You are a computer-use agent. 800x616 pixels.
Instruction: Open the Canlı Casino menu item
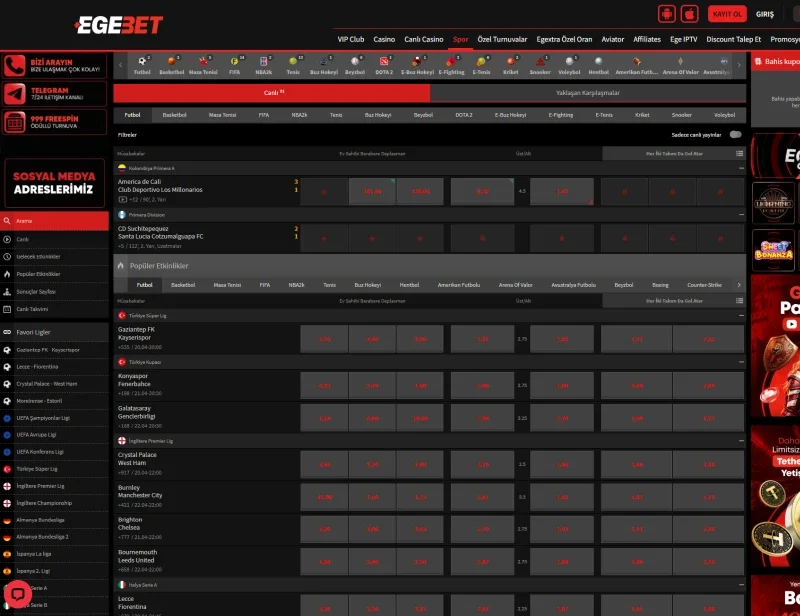(x=423, y=39)
